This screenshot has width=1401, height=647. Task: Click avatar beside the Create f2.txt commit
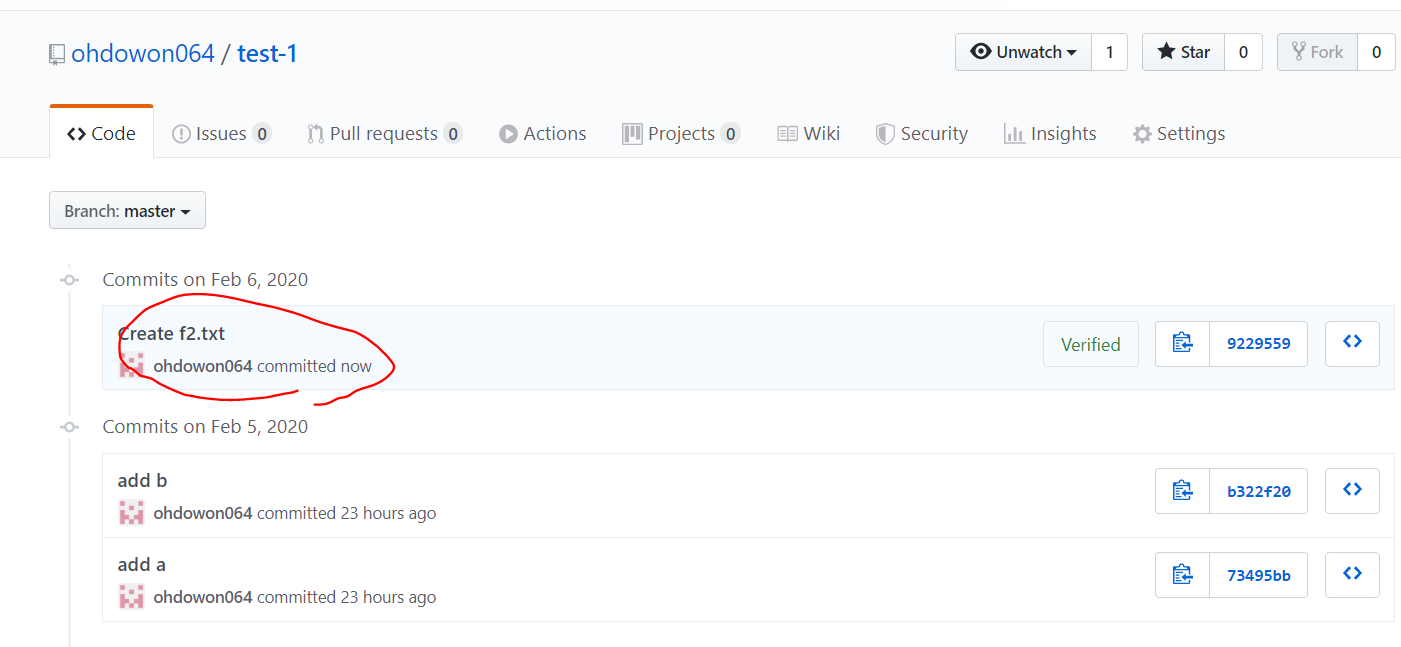pos(131,366)
